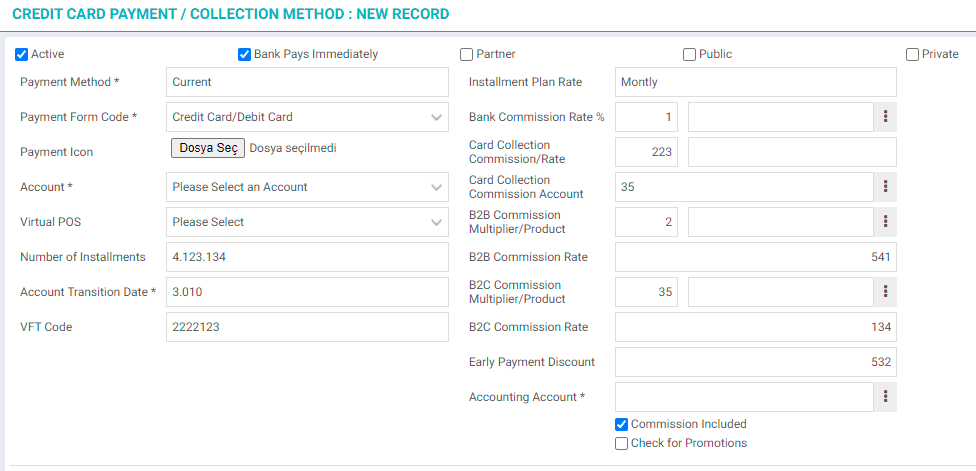Open B2C Commission Multiplier/Product three-dot menu
This screenshot has height=471, width=976.
pyautogui.click(x=885, y=292)
